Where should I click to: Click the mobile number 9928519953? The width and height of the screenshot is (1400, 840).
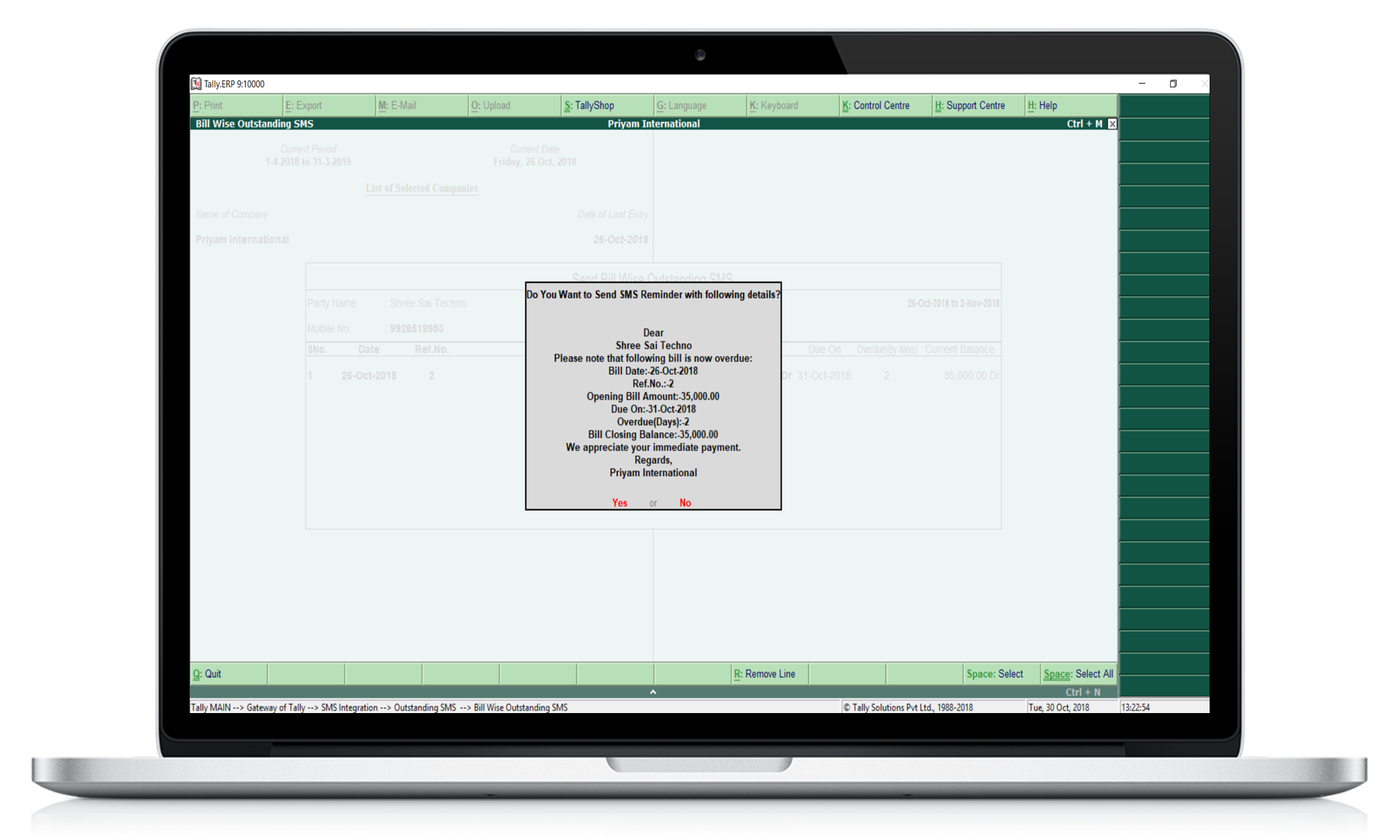[x=417, y=329]
